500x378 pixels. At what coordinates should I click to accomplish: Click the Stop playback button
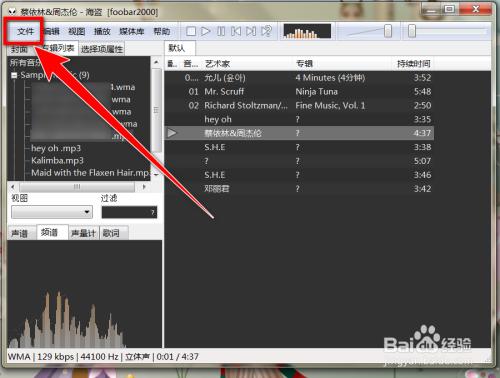tap(191, 31)
